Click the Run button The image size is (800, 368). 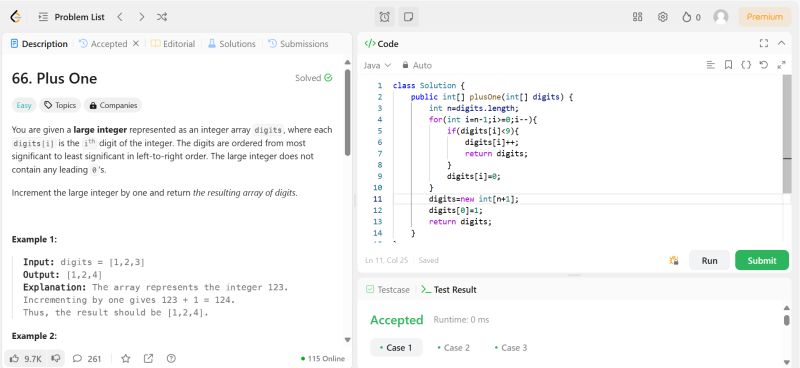709,260
